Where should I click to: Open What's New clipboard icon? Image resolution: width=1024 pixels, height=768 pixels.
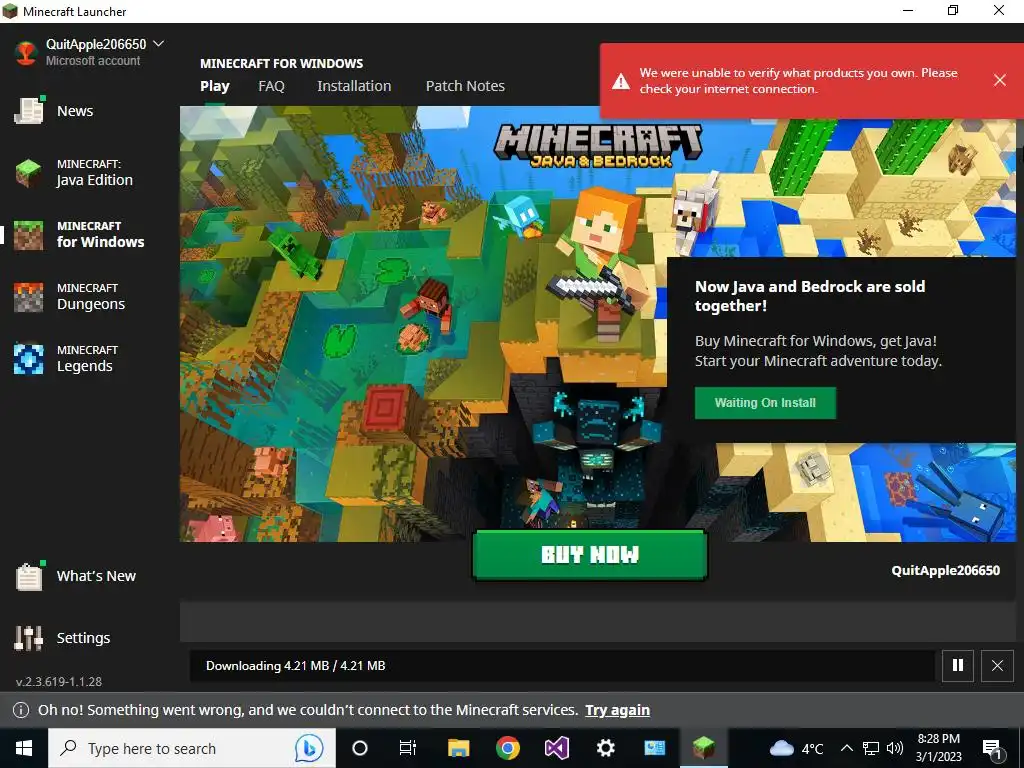click(29, 576)
